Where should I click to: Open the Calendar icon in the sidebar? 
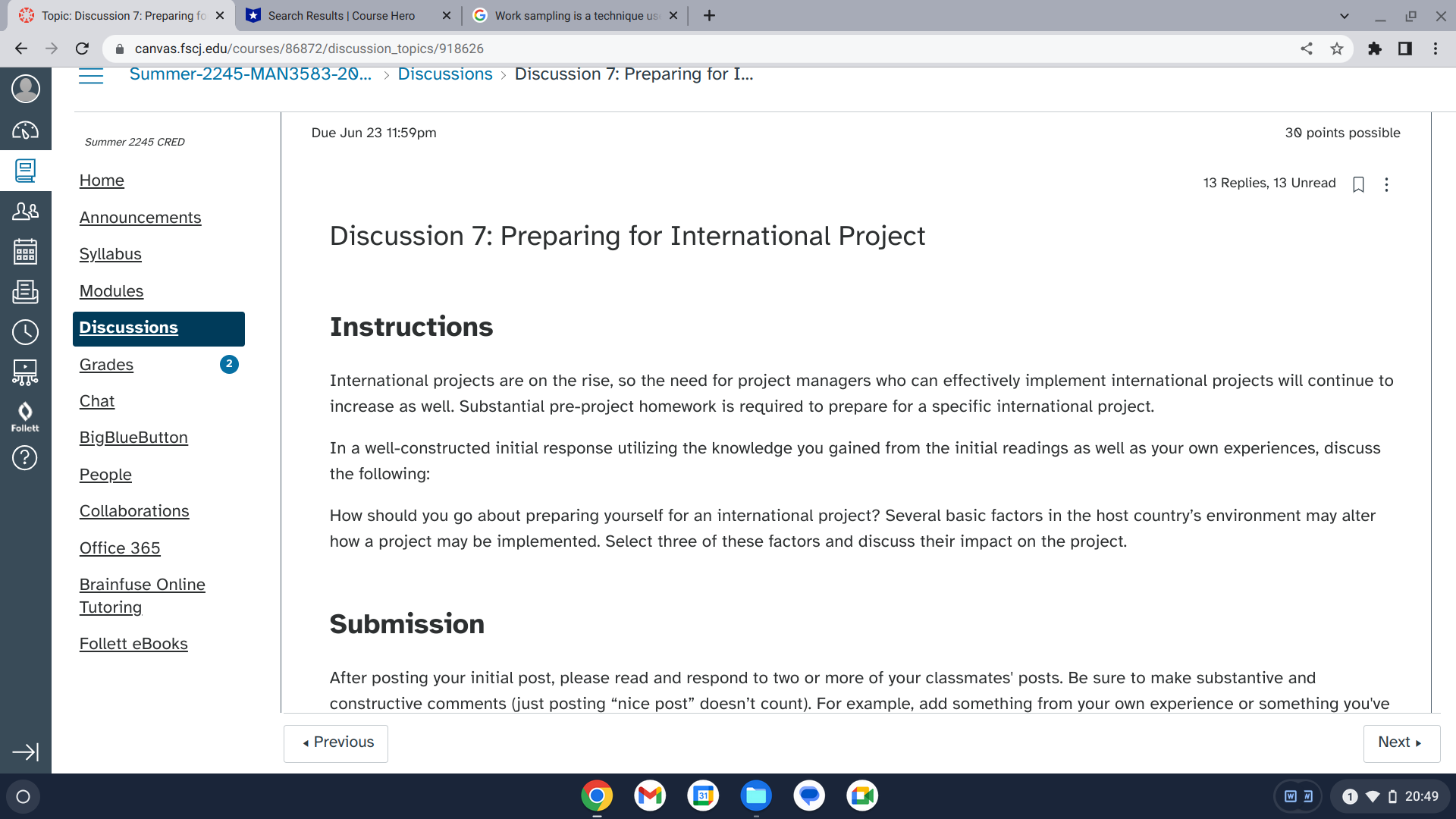[x=26, y=252]
